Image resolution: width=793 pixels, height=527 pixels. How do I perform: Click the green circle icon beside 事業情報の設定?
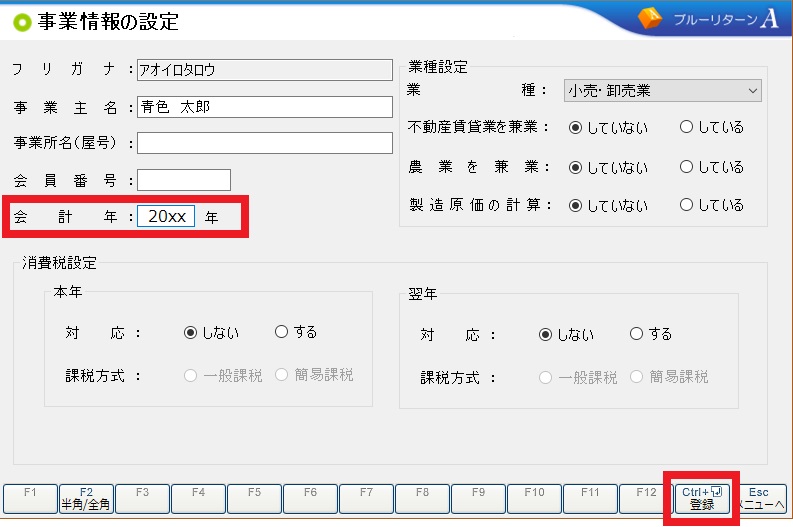[22, 22]
